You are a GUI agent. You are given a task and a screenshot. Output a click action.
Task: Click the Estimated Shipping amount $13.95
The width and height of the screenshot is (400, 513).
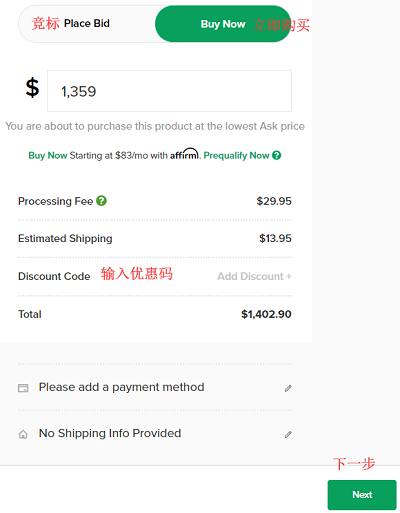click(x=275, y=238)
